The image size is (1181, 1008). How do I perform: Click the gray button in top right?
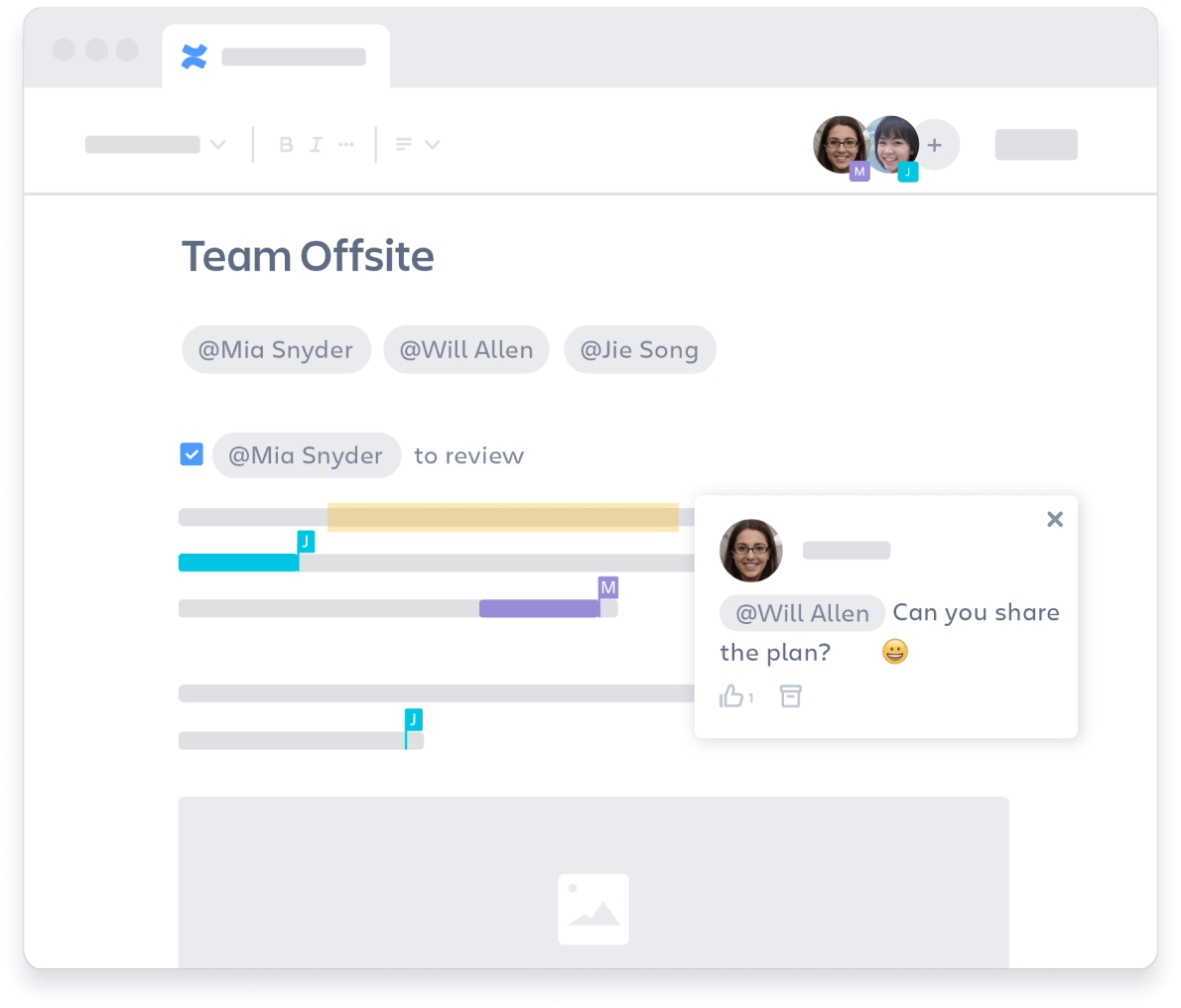click(x=1036, y=145)
